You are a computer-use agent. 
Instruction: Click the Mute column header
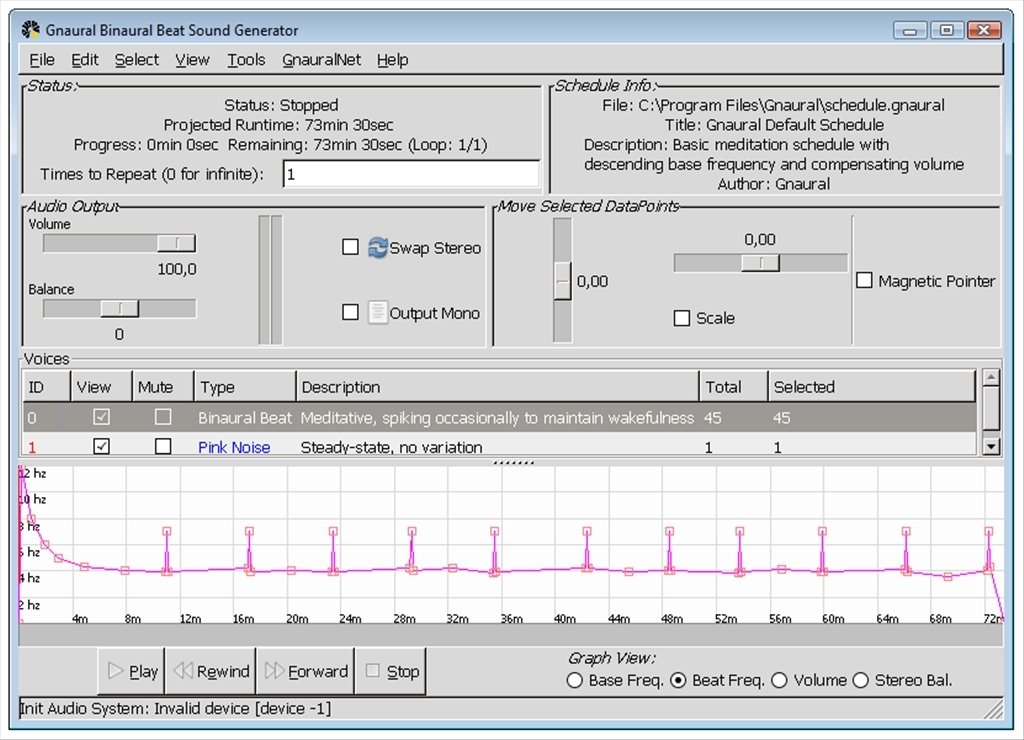click(x=163, y=387)
